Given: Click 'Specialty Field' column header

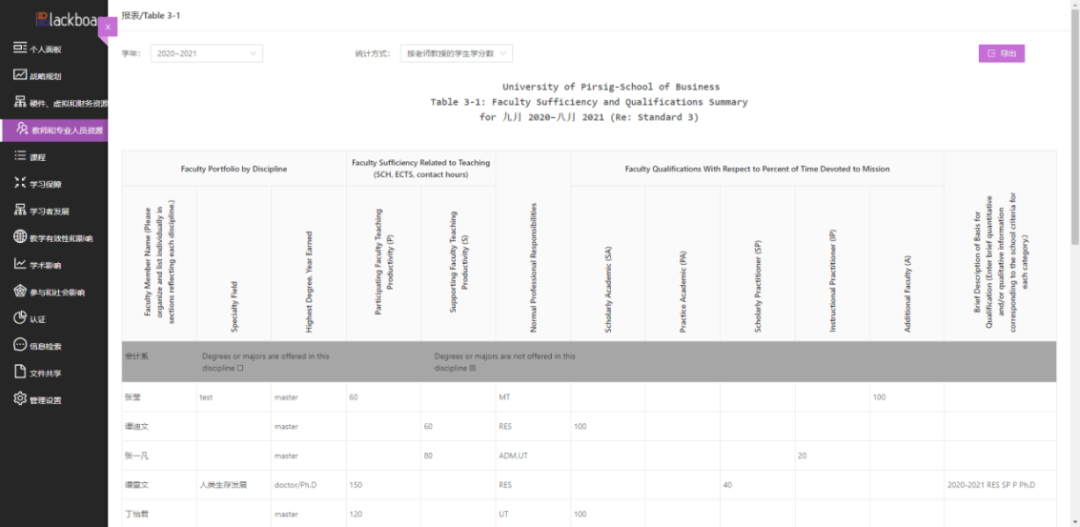Looking at the screenshot, I should 234,263.
